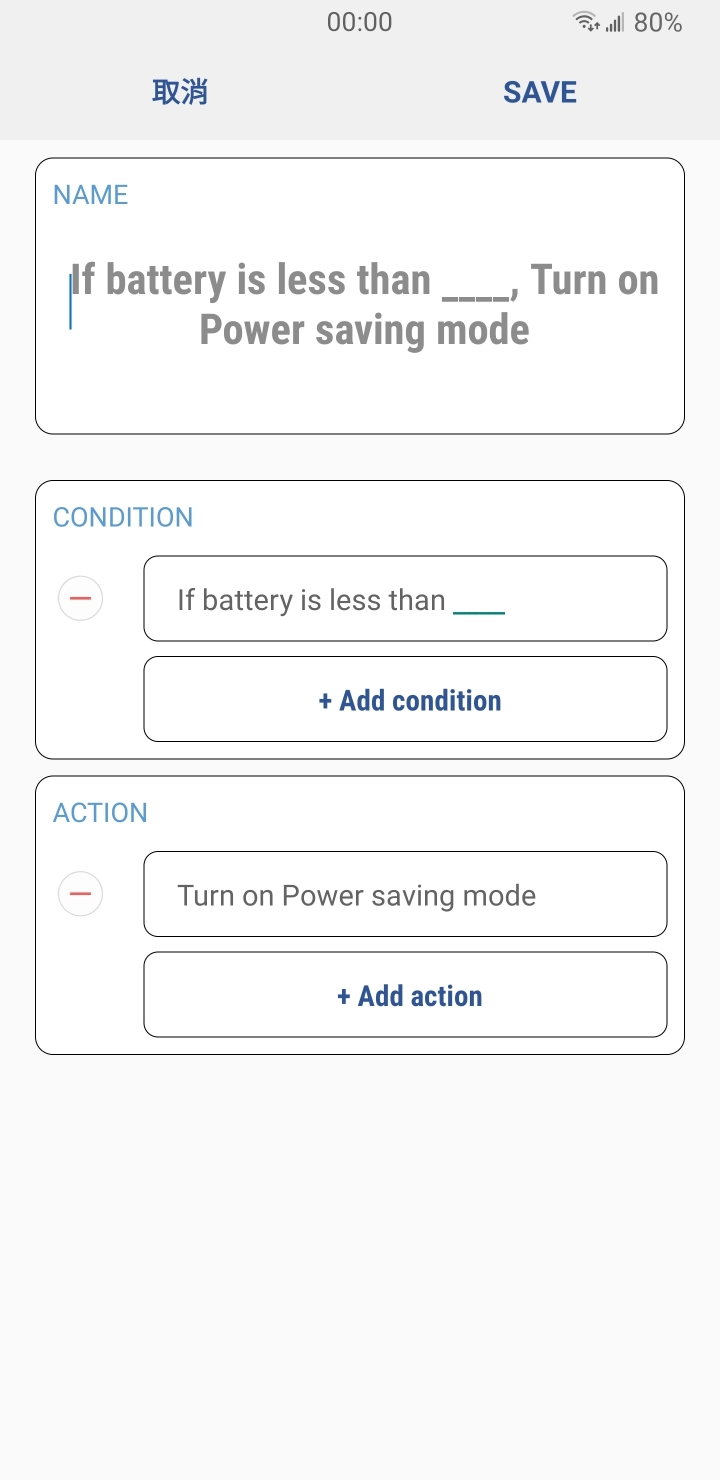Add a new condition

click(x=405, y=699)
